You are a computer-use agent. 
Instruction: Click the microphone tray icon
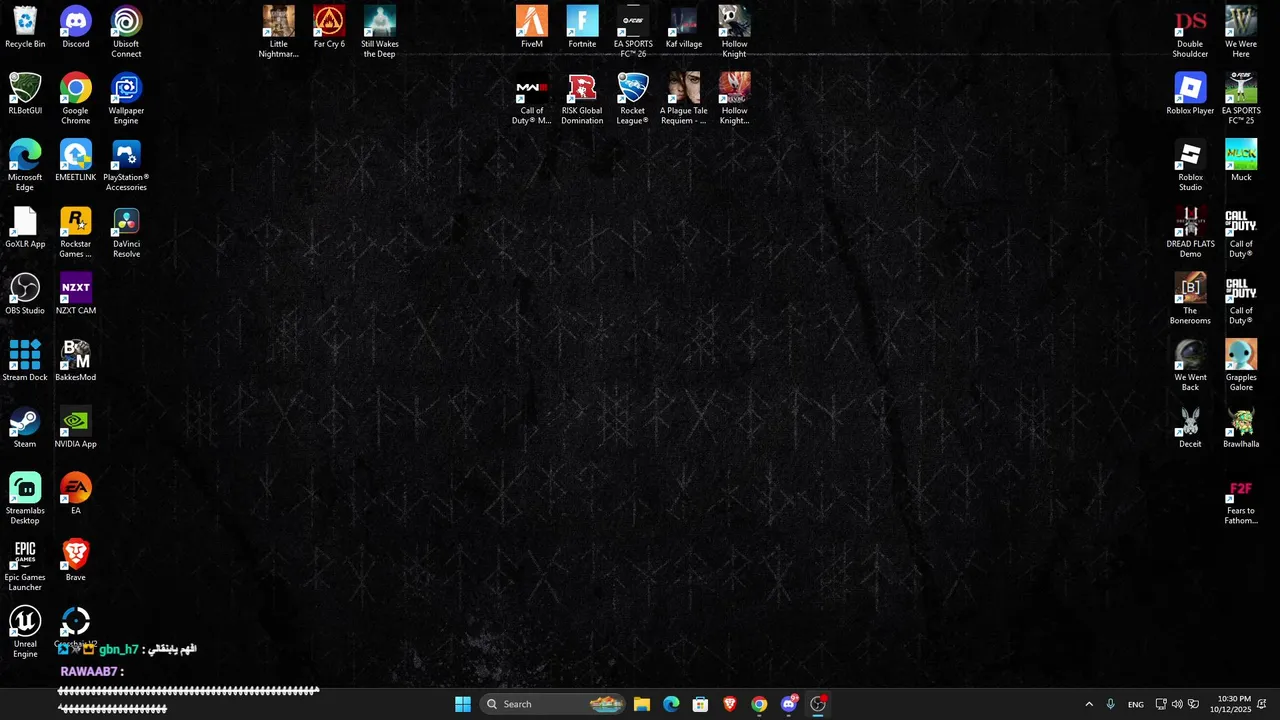coord(1110,704)
